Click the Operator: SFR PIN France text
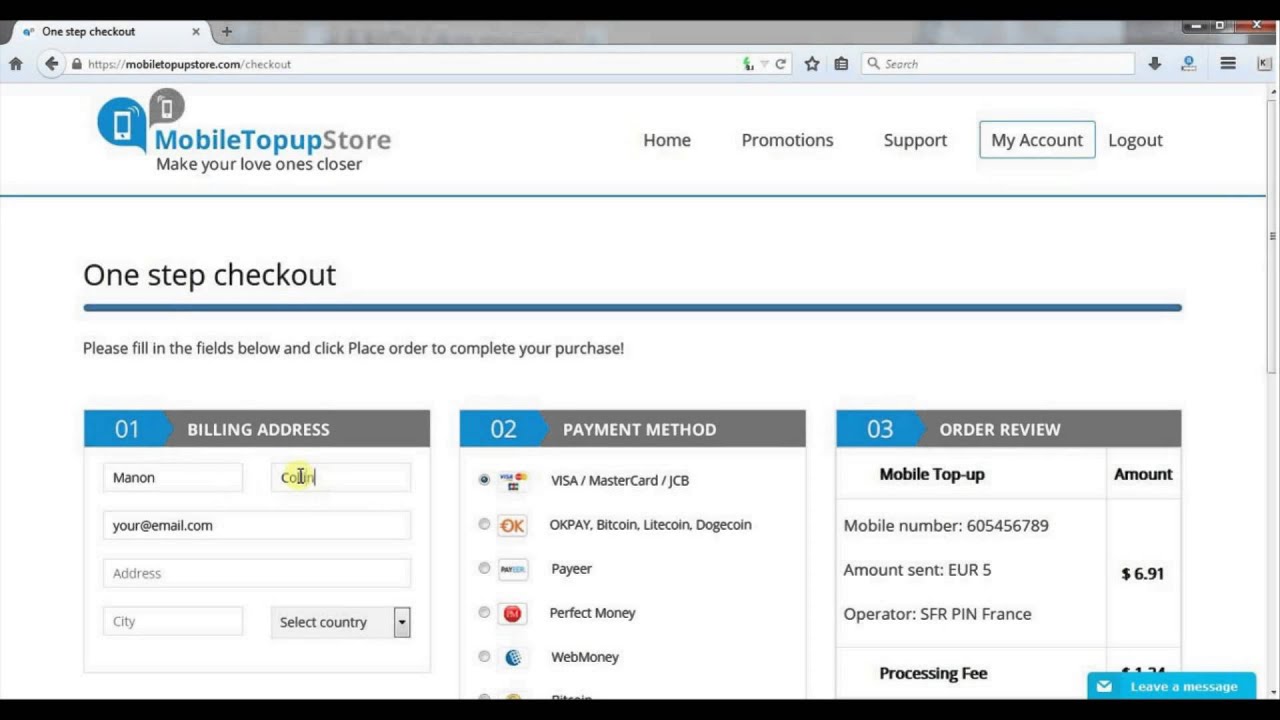Screen dimensions: 1280x720 [937, 614]
